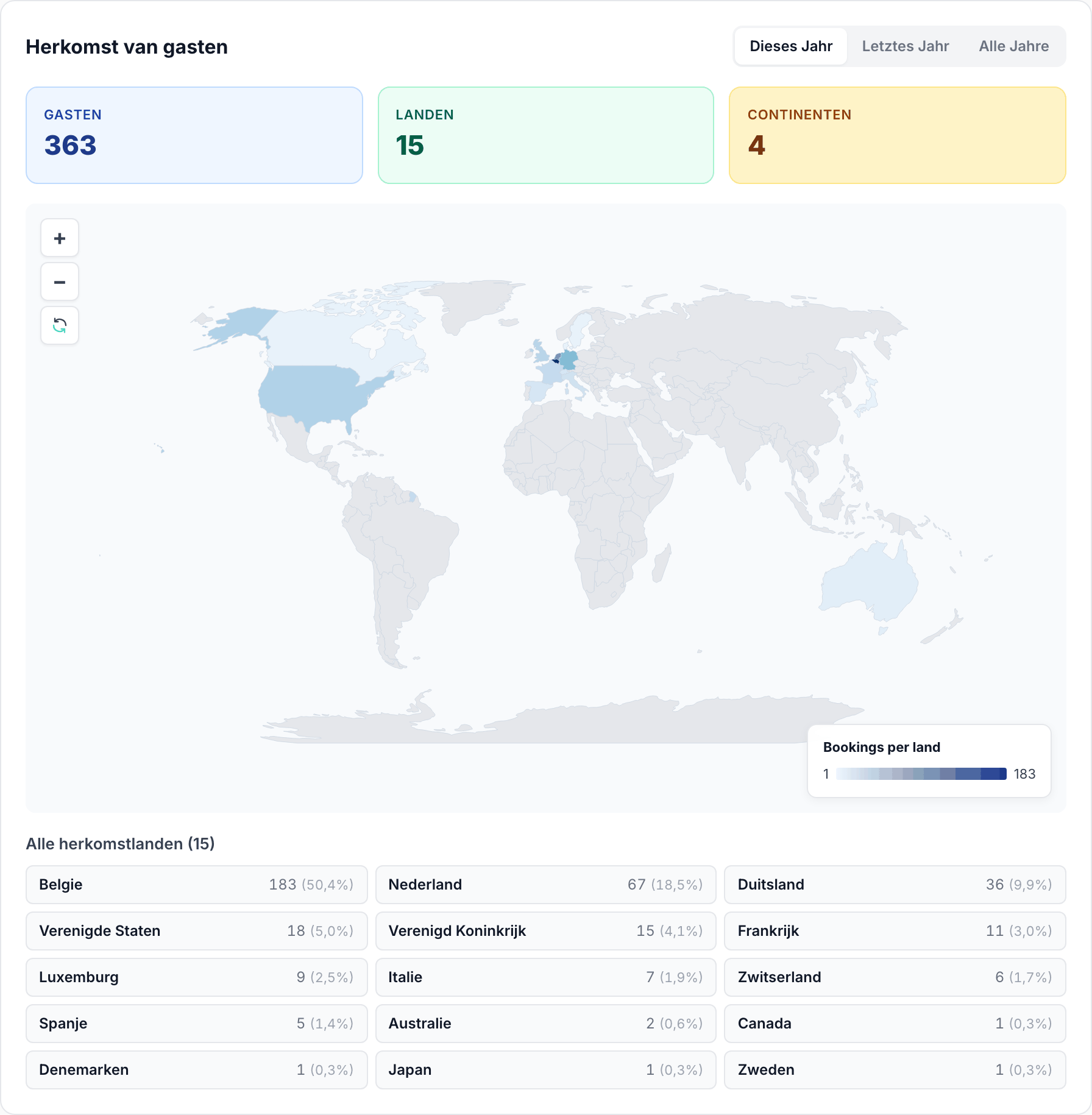The height and width of the screenshot is (1115, 1092).
Task: Select the Verenigde Staten 18 row
Action: click(197, 931)
